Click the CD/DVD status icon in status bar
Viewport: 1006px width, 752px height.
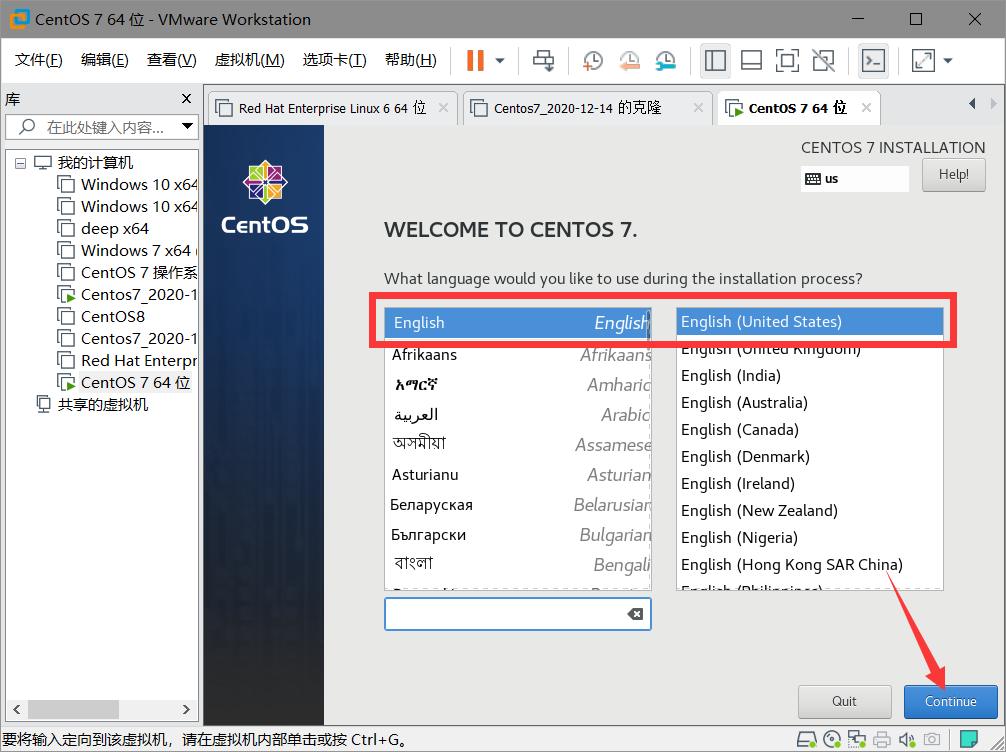coord(832,739)
